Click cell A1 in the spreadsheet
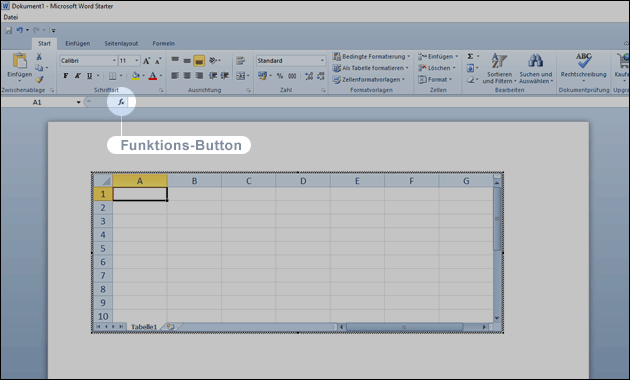Viewport: 630px width, 380px height. [140, 194]
